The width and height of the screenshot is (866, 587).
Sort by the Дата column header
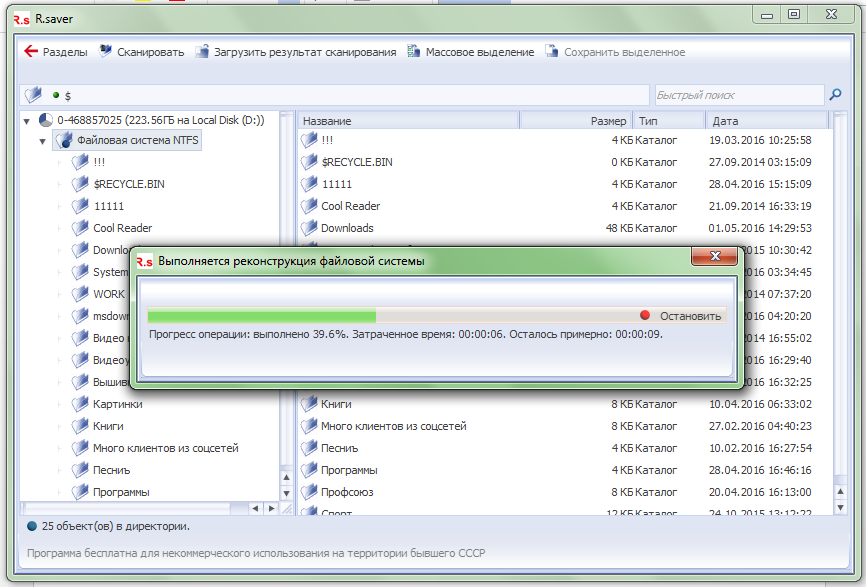tap(766, 121)
